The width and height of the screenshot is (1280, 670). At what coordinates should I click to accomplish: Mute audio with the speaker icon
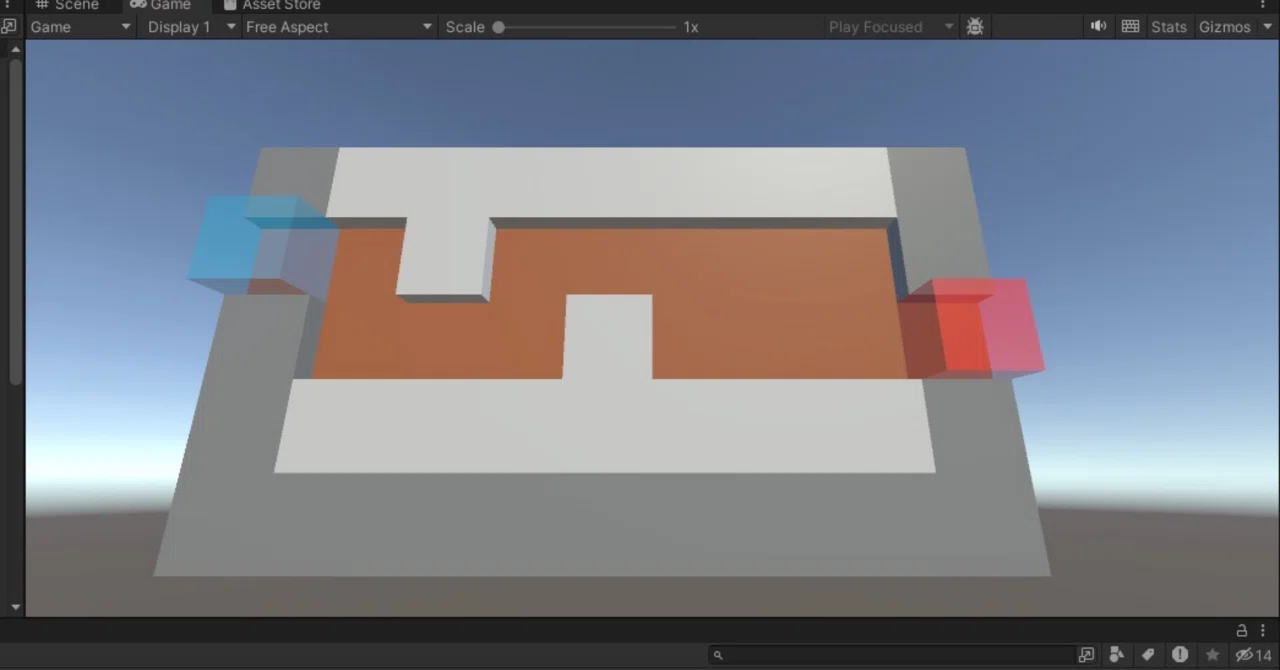(x=1098, y=27)
